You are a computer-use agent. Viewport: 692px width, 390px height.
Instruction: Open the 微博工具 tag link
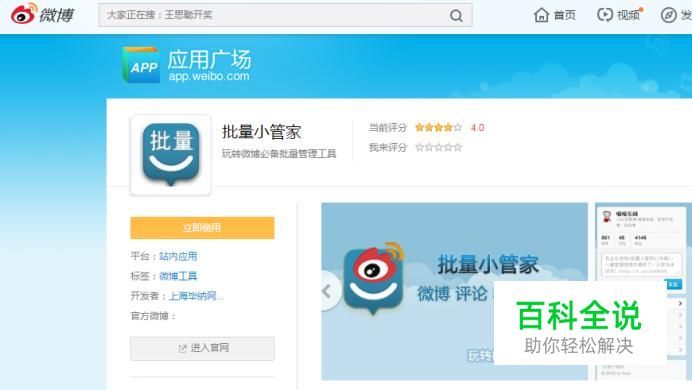[x=178, y=276]
